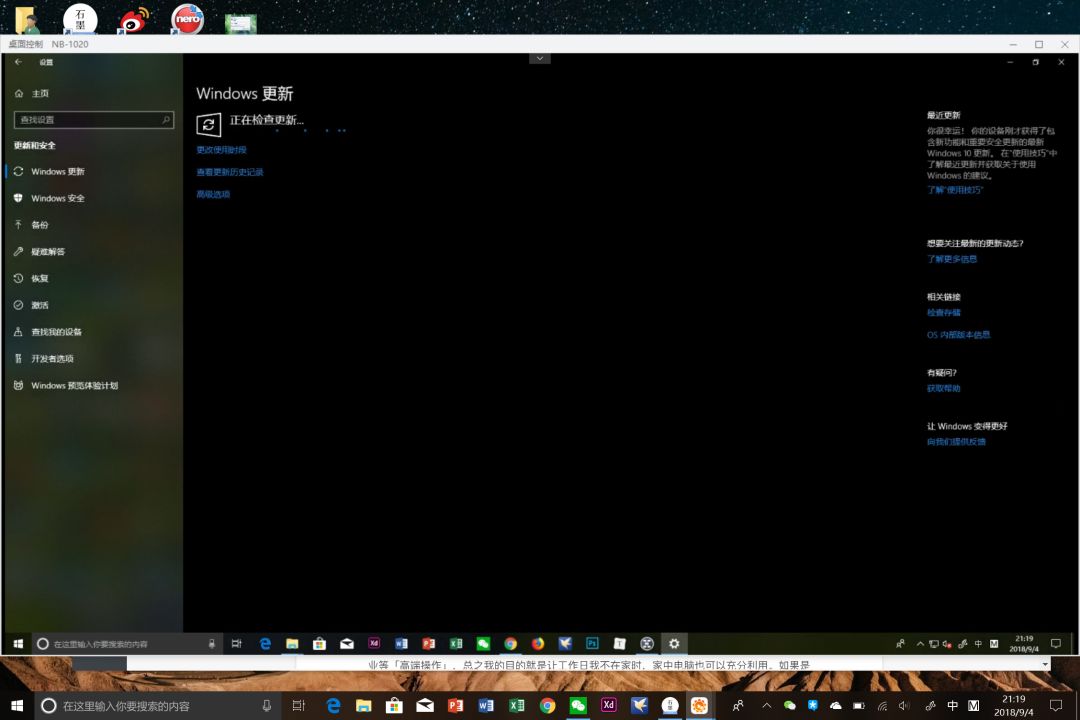This screenshot has width=1080, height=720.
Task: Open Photoshop in the remote taskbar
Action: 592,644
